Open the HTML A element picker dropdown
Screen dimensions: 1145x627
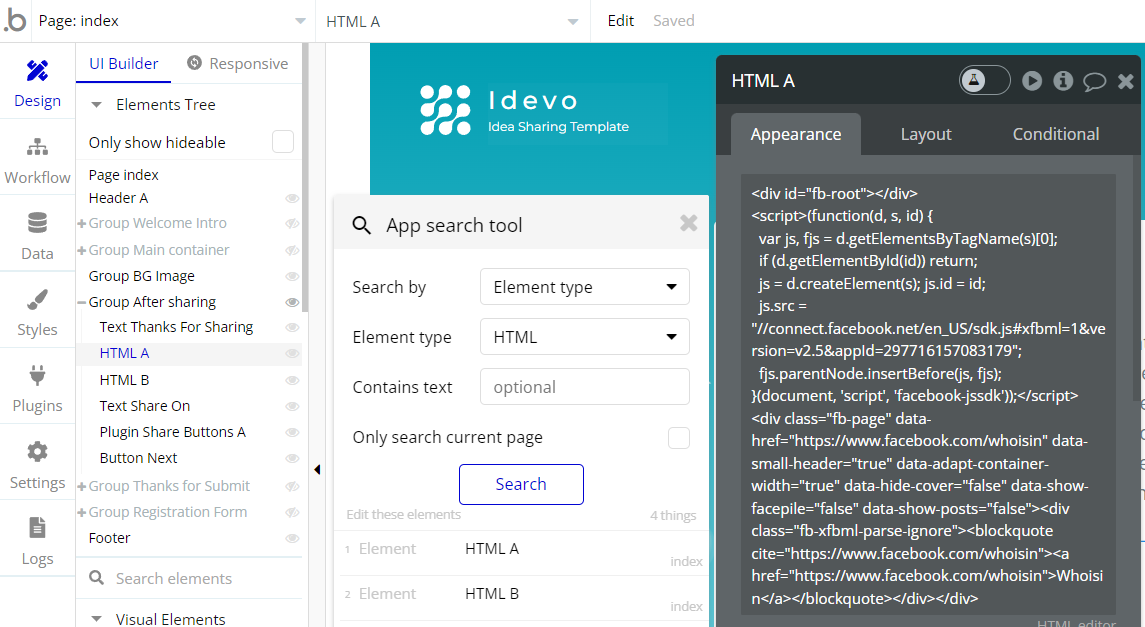452,21
